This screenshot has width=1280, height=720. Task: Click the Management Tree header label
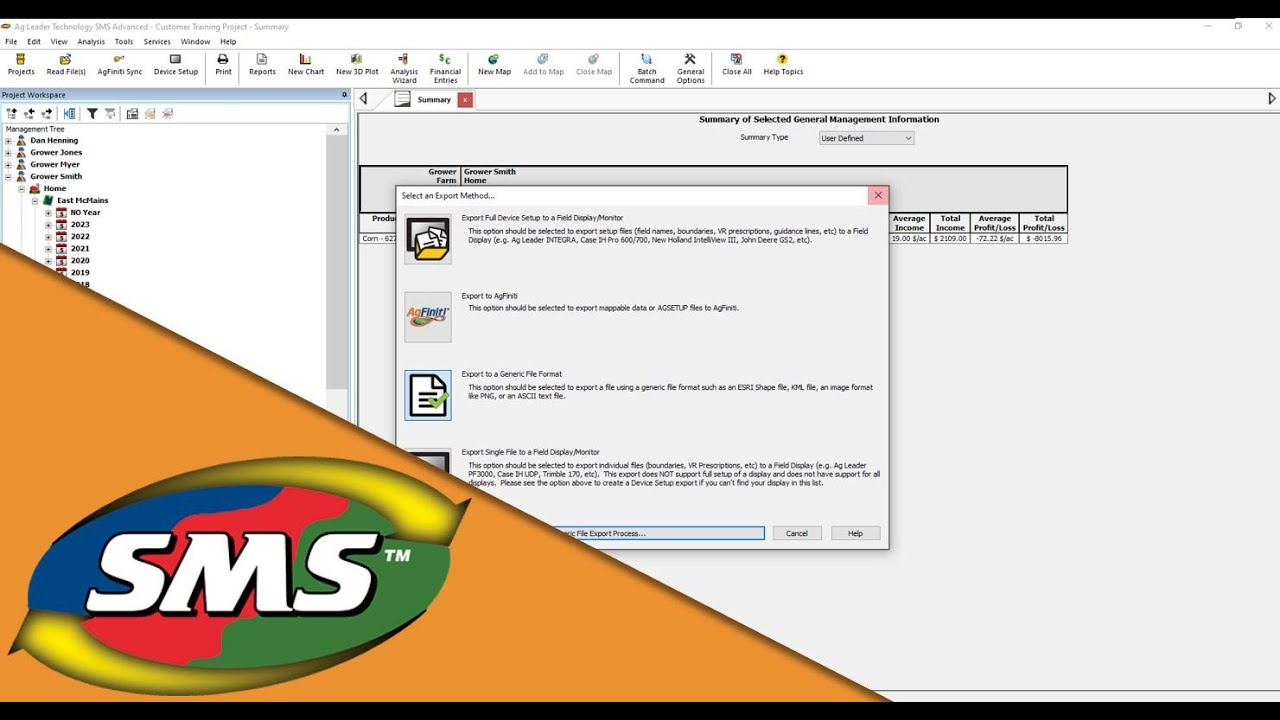point(35,129)
